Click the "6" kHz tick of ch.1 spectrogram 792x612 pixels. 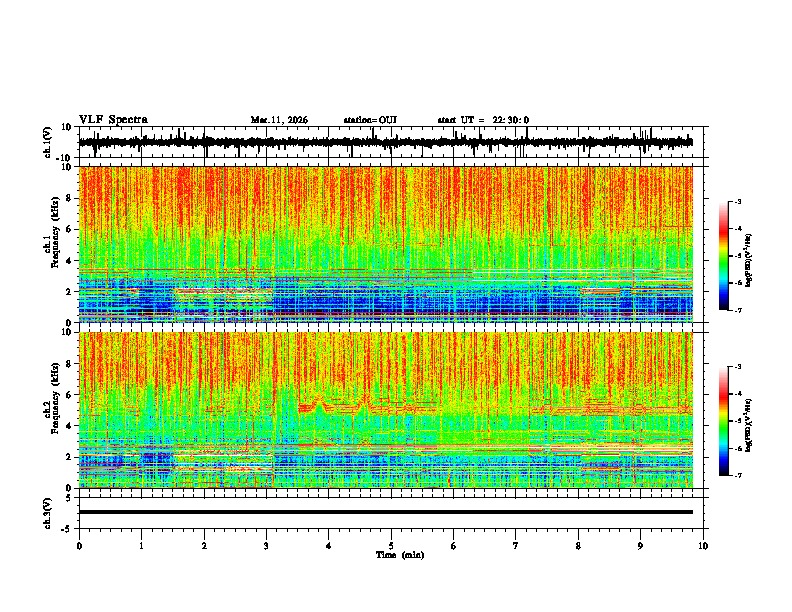[x=69, y=229]
